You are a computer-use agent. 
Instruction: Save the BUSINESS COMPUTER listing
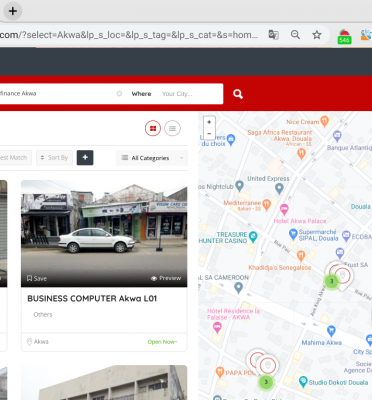[x=37, y=278]
